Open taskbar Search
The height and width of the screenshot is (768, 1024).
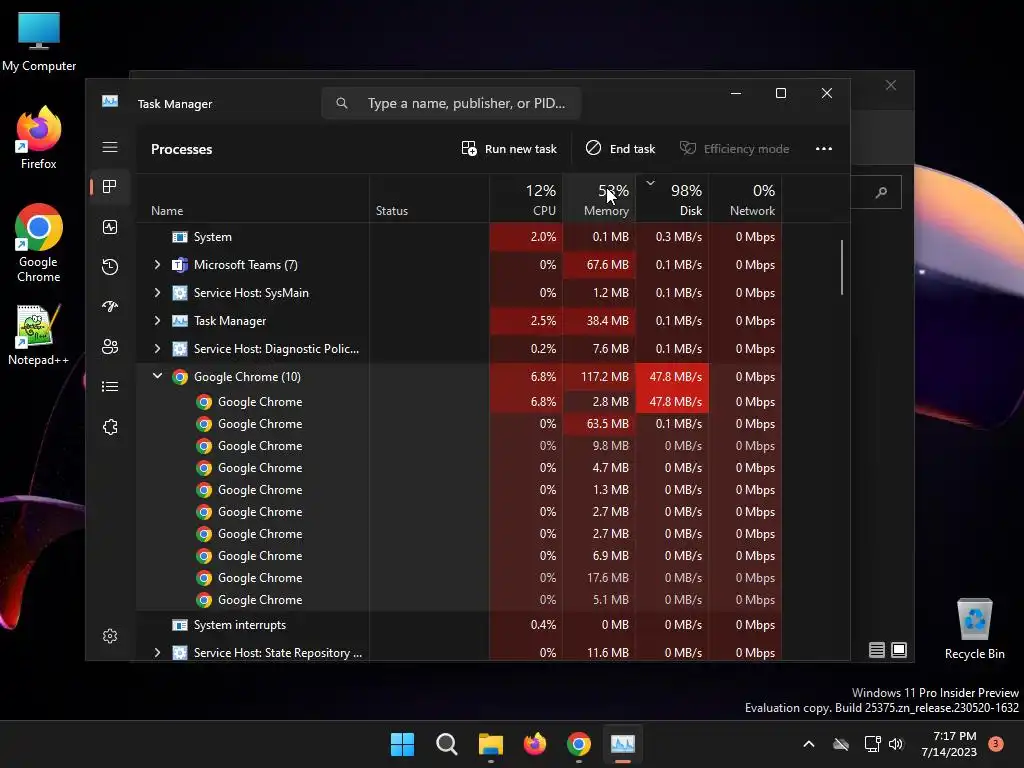[447, 744]
